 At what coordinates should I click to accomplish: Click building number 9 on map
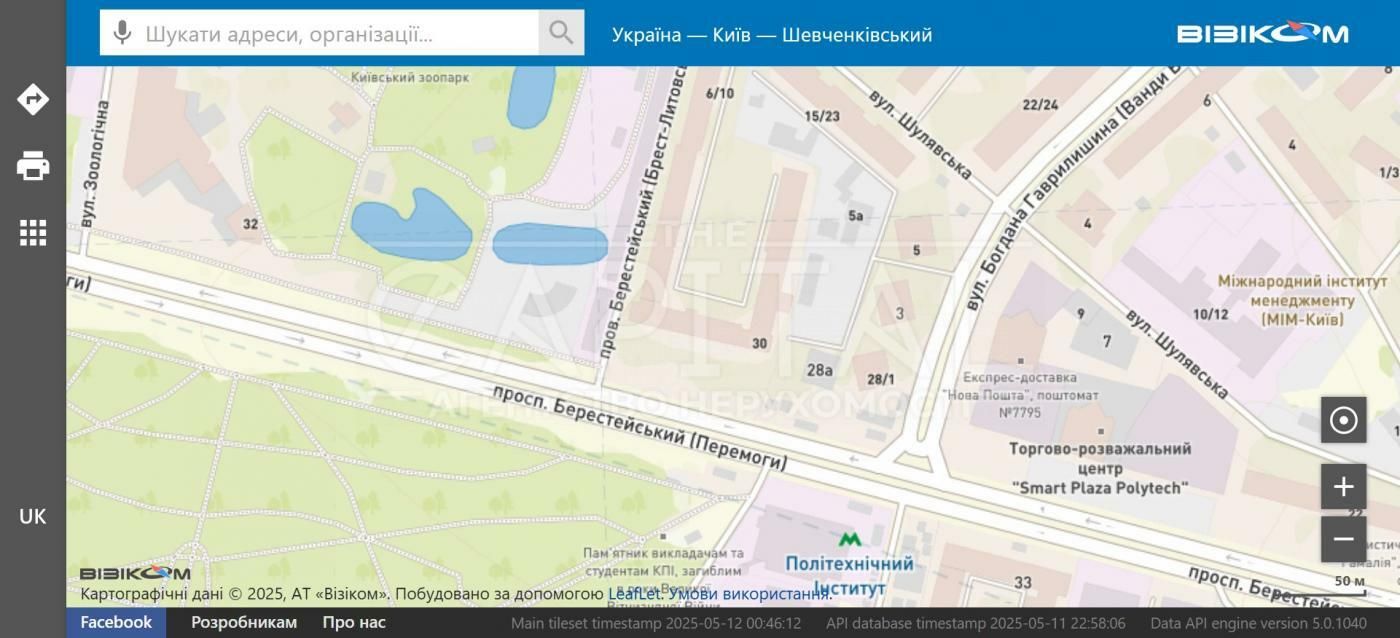(x=1080, y=313)
